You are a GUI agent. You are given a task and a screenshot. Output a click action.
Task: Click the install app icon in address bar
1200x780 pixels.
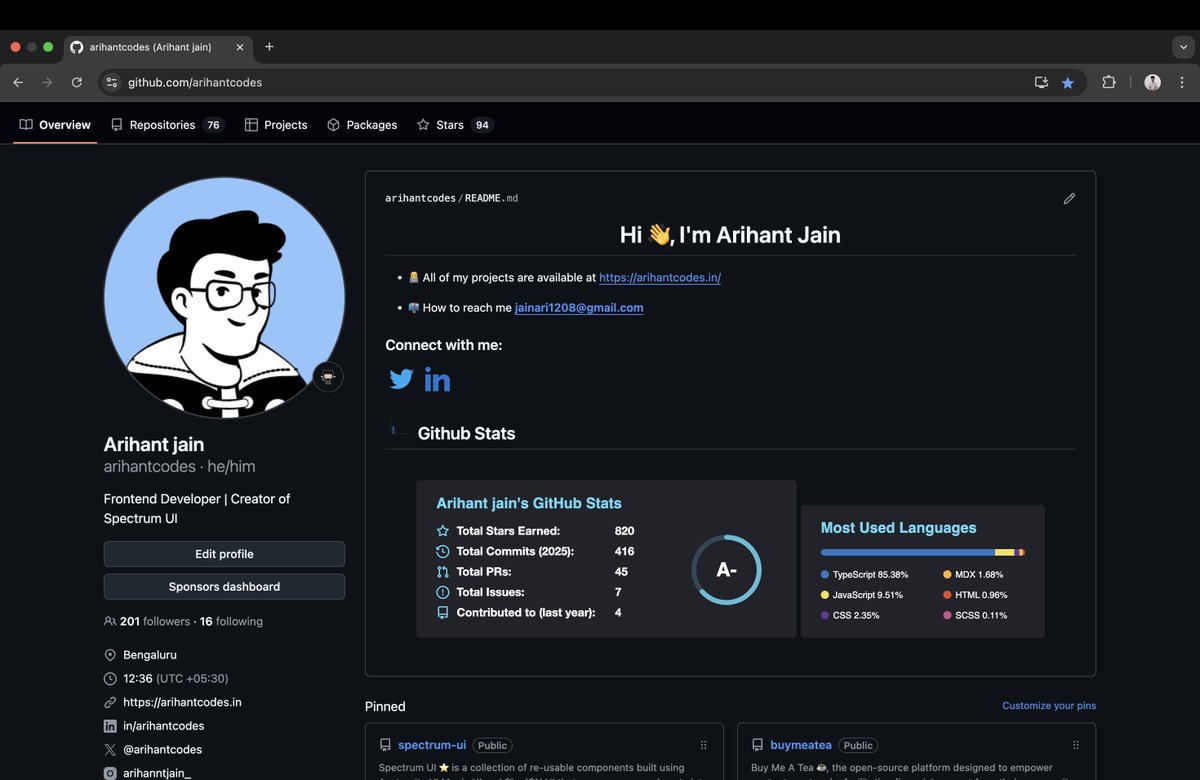[x=1041, y=82]
